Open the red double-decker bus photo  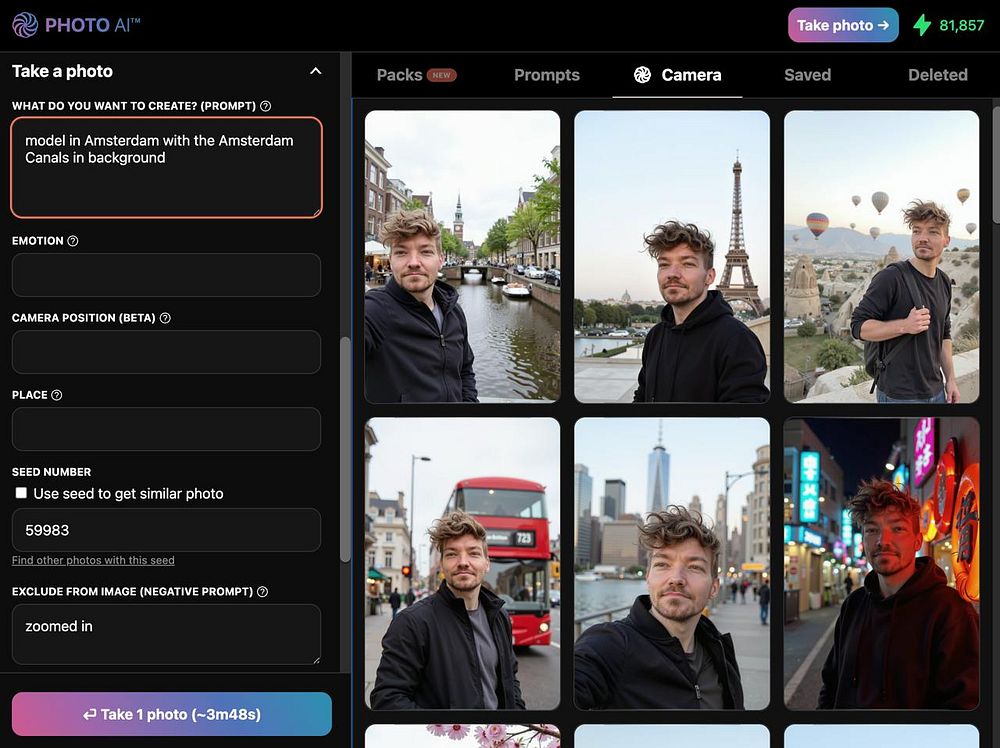pos(462,564)
